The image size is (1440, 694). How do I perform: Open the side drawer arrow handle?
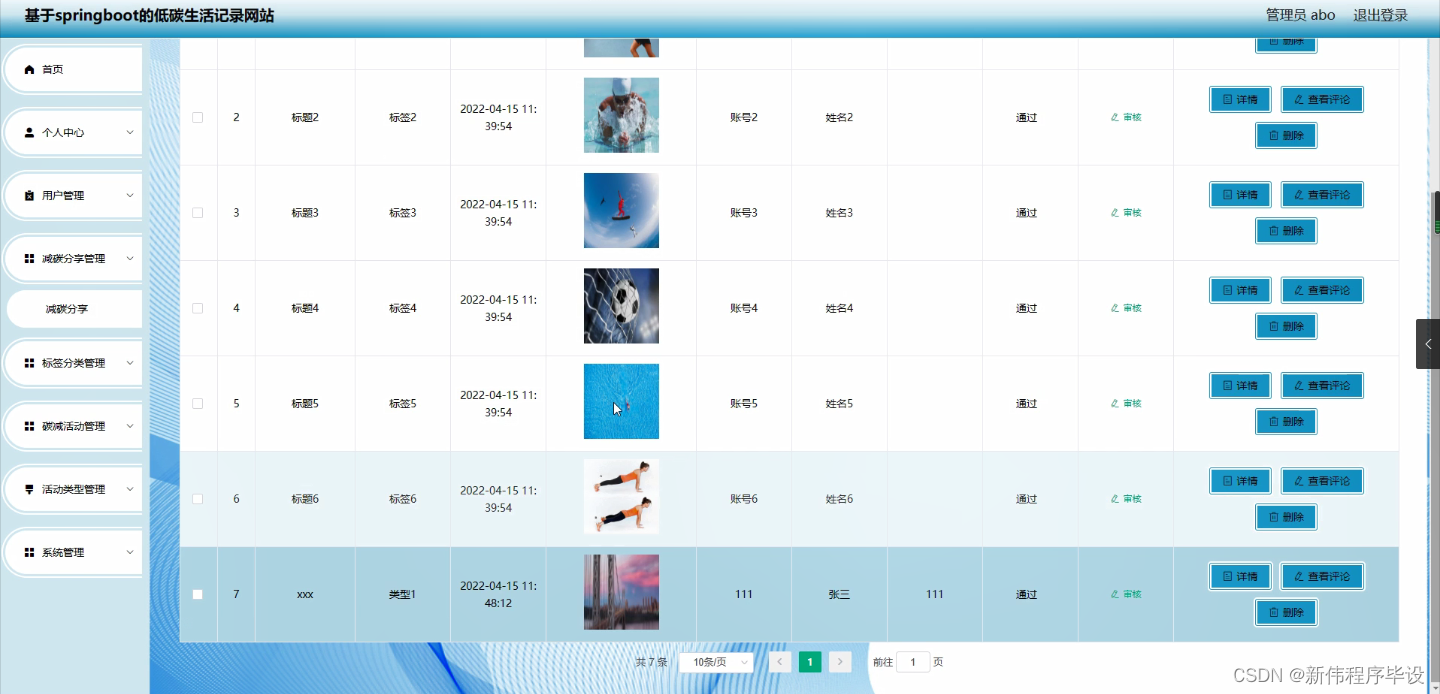[1428, 344]
